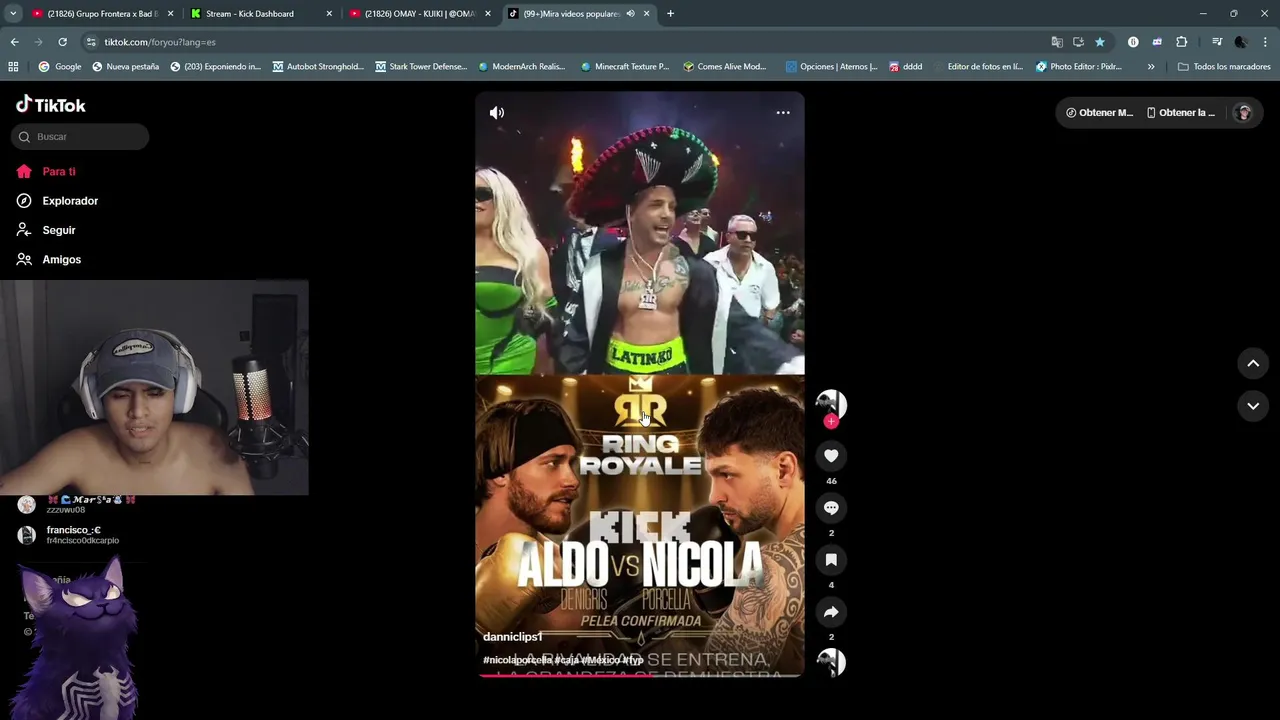The width and height of the screenshot is (1280, 720).
Task: Click the Obtener la app button
Action: coord(1181,113)
